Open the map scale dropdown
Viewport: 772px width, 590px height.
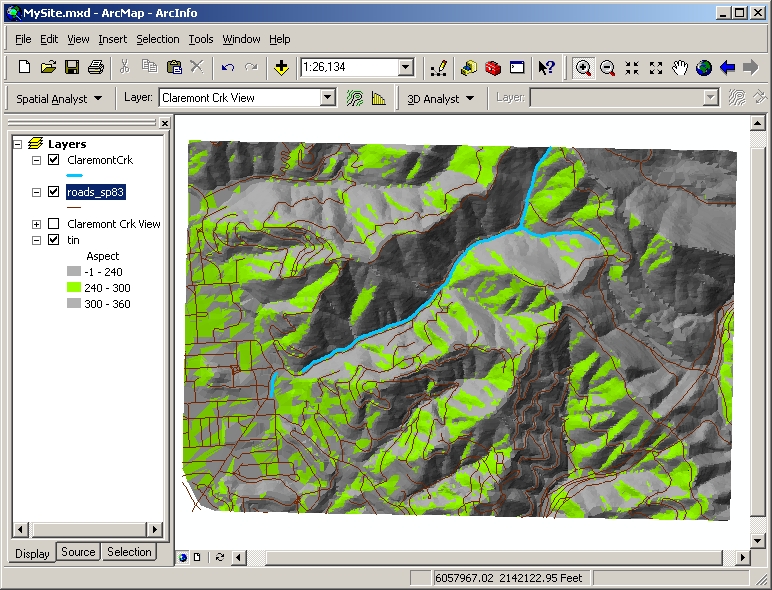click(405, 68)
